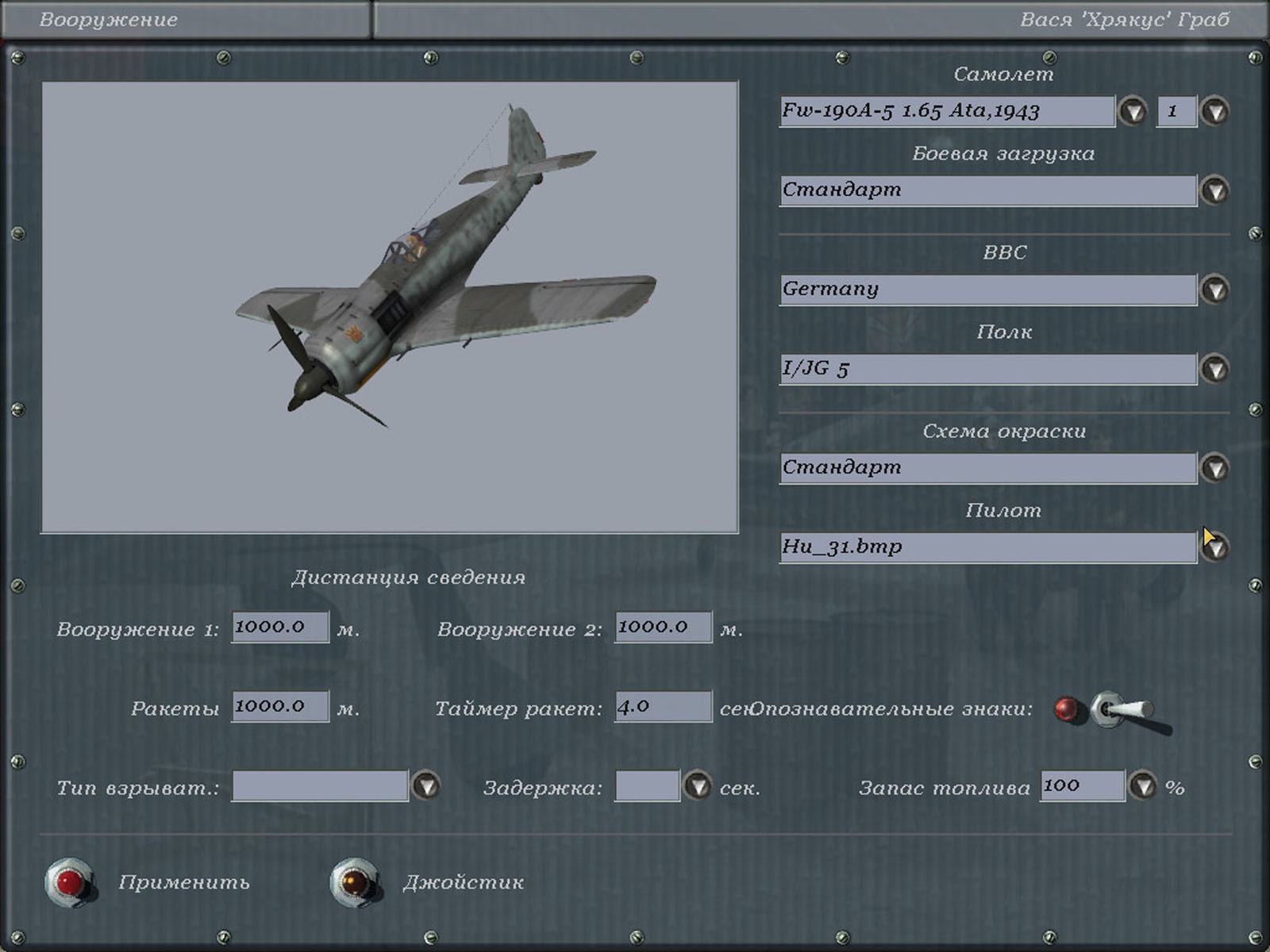Open the Самолет aircraft dropdown arrow
The width and height of the screenshot is (1270, 952).
click(1133, 111)
